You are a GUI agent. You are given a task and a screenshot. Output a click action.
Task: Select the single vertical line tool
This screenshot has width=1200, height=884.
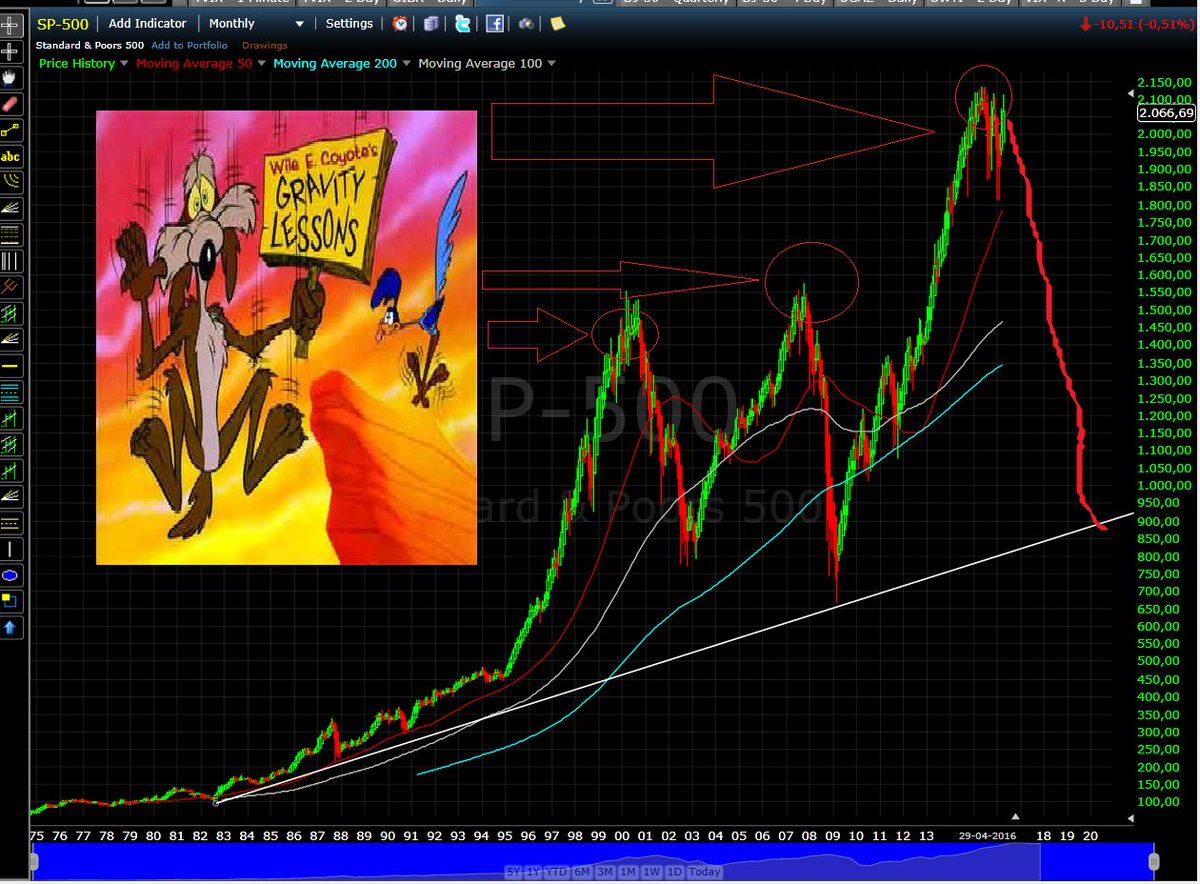click(x=12, y=548)
